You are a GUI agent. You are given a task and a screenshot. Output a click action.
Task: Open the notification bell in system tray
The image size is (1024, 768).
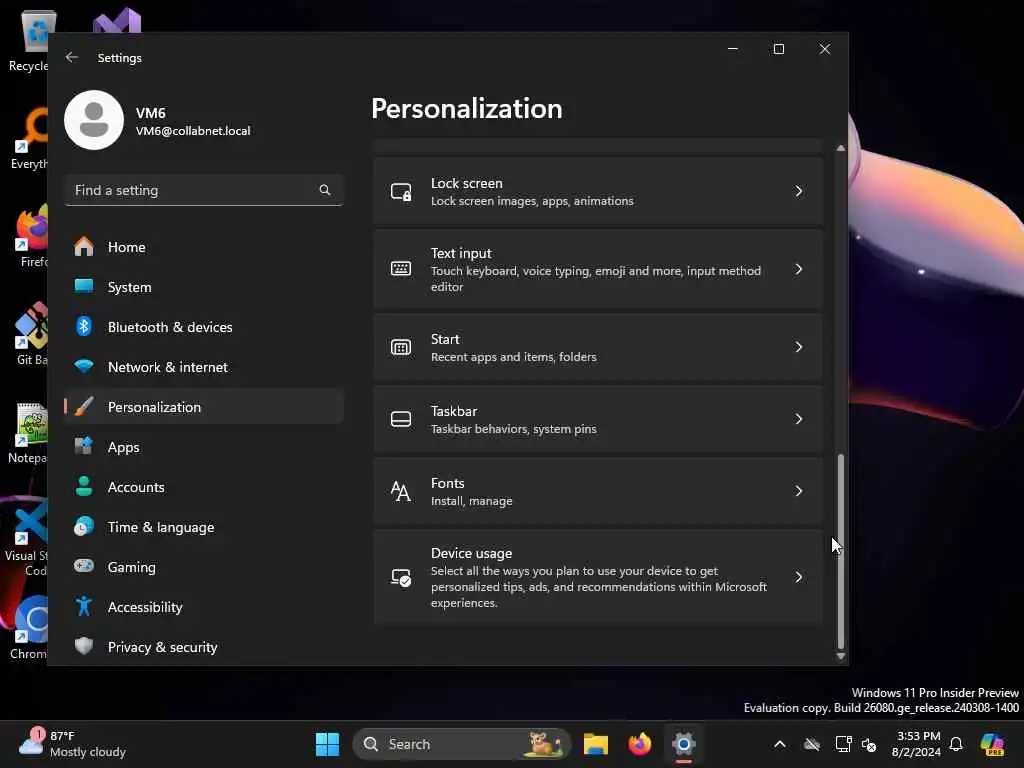(956, 744)
